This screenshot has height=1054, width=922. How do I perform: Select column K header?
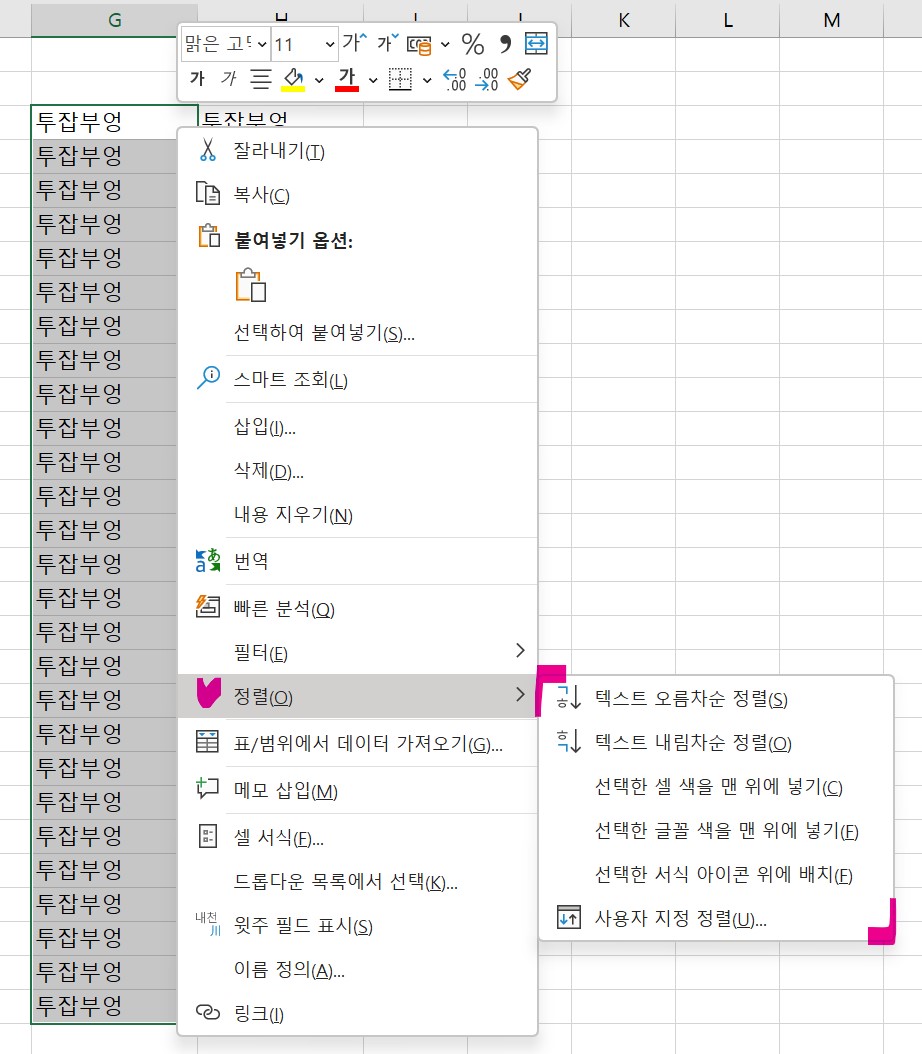pos(624,20)
